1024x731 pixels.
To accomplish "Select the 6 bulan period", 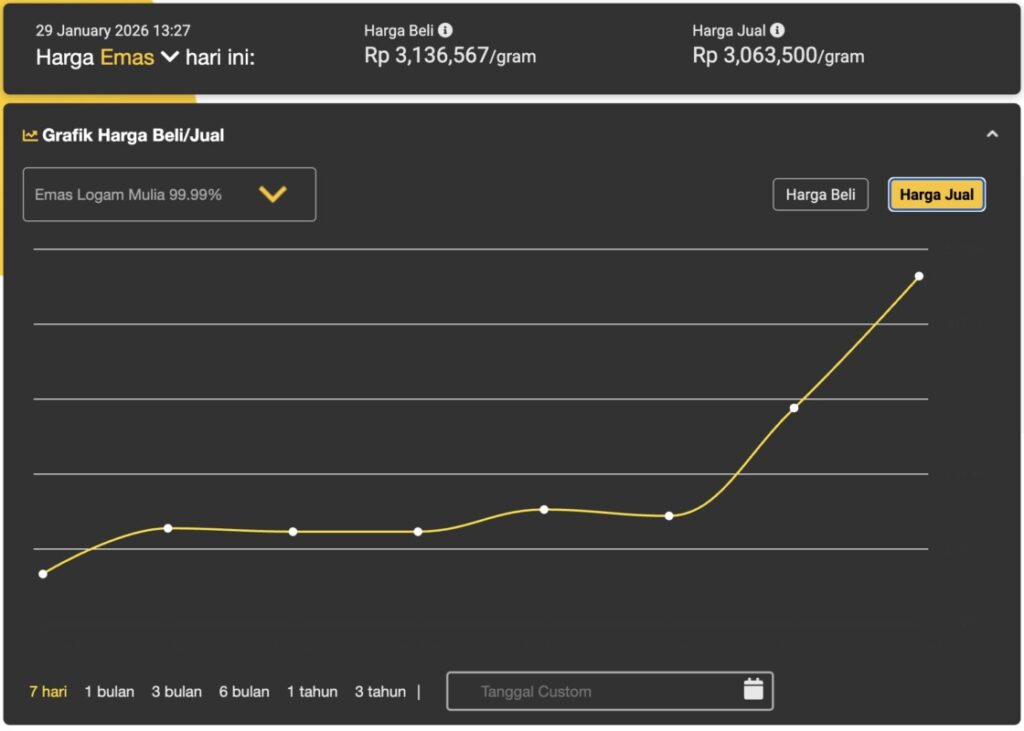I will (243, 691).
